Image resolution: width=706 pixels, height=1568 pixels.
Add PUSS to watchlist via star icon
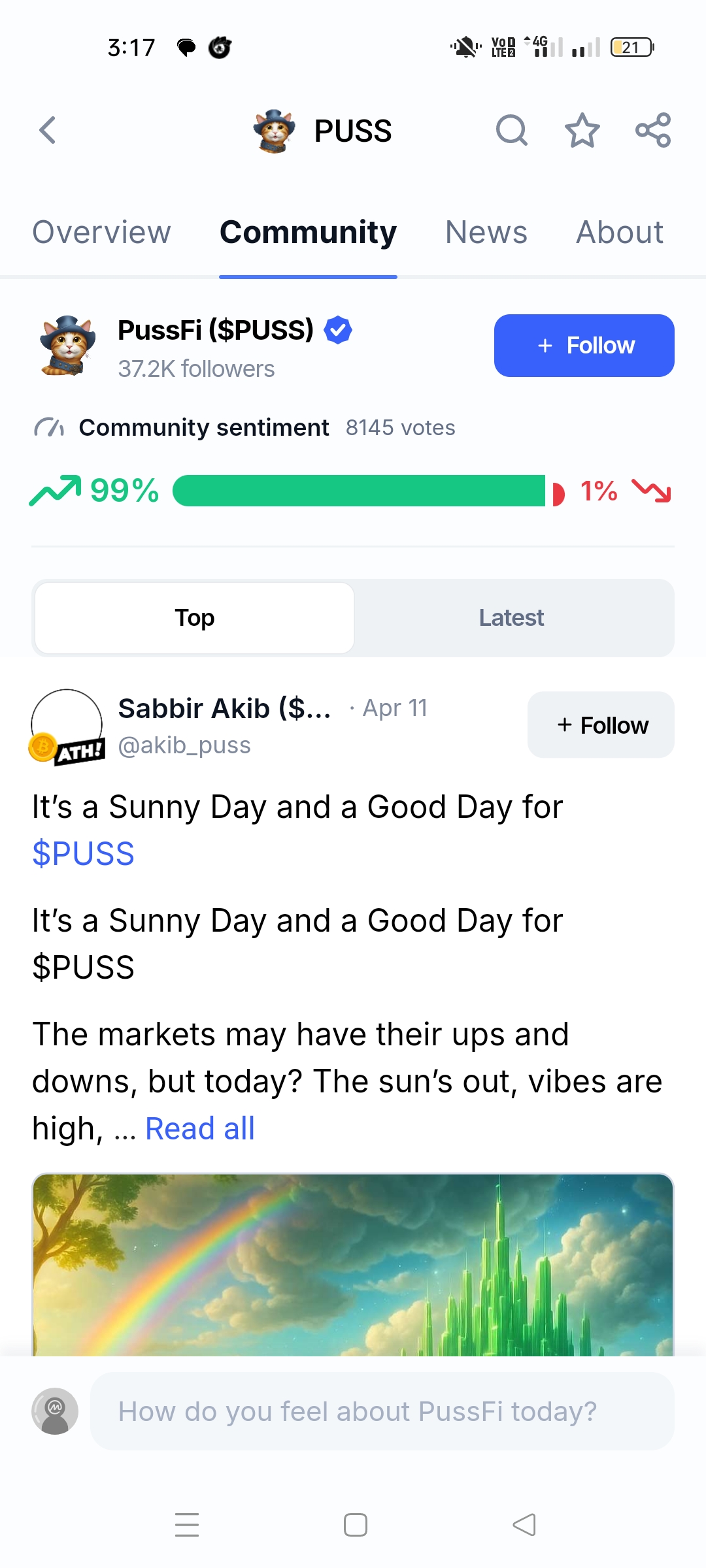click(582, 130)
